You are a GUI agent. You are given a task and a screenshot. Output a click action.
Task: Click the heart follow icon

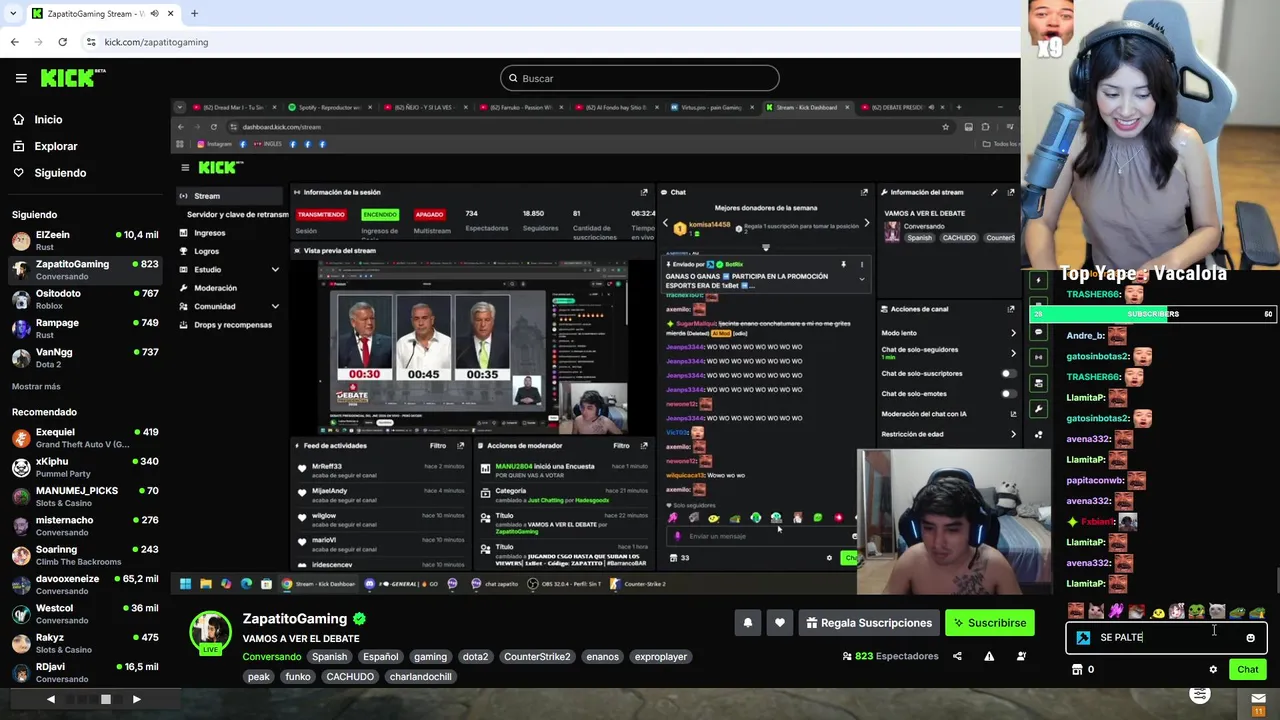(780, 623)
